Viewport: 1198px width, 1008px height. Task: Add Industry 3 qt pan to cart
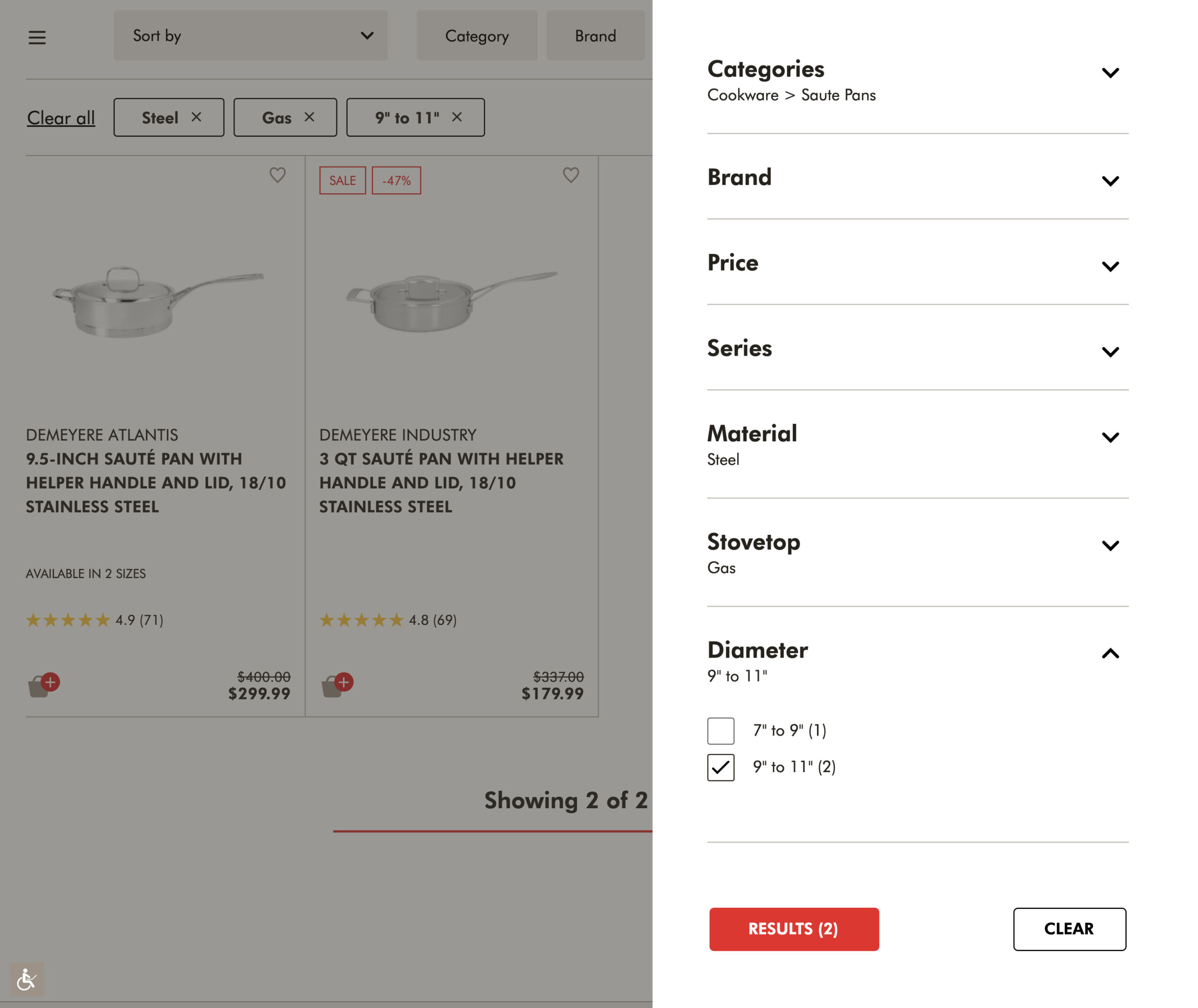click(x=337, y=684)
